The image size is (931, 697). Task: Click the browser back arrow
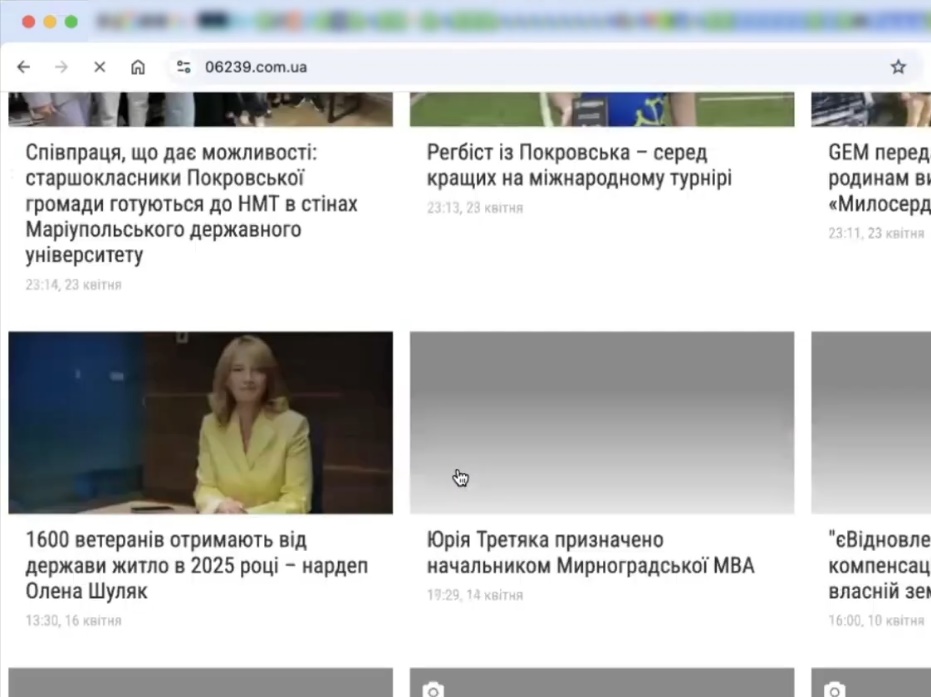click(24, 67)
